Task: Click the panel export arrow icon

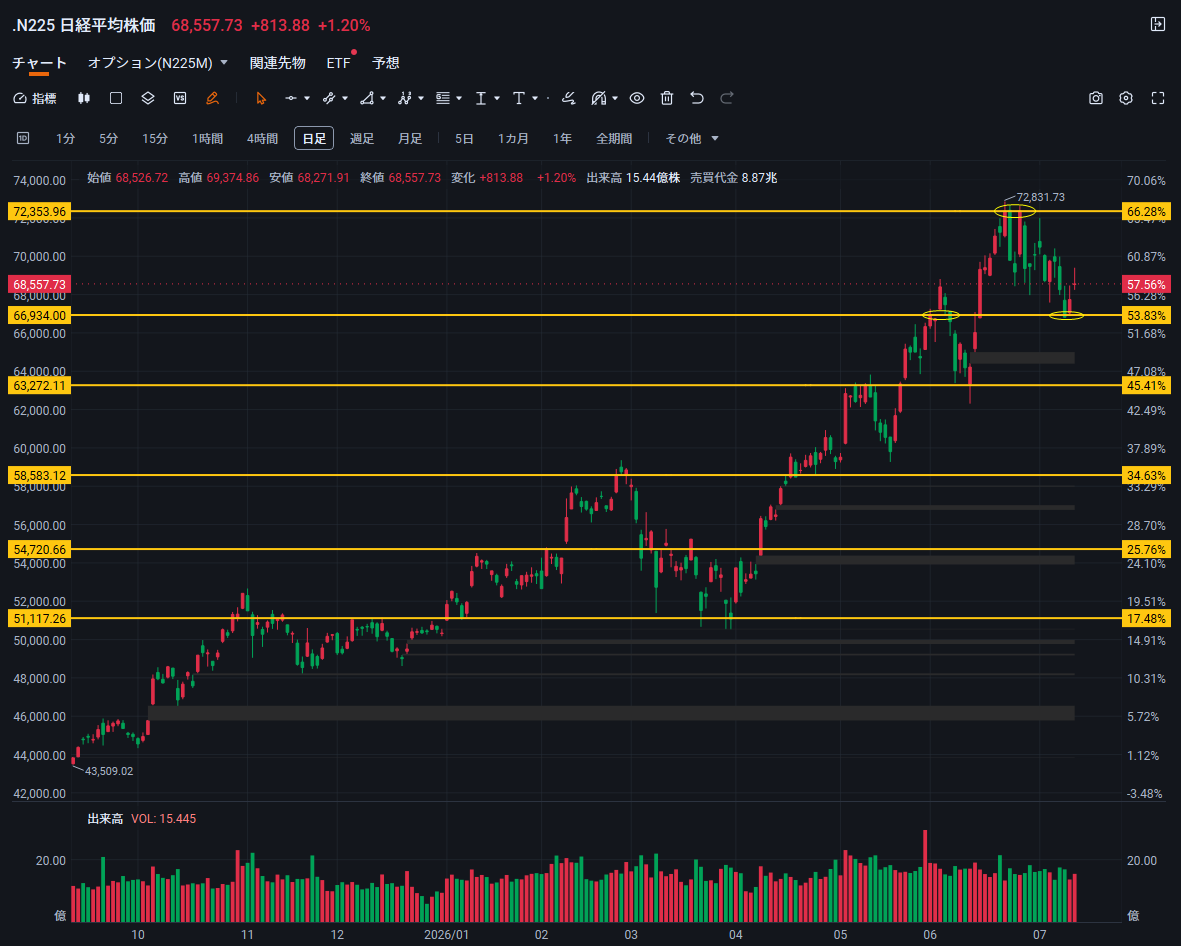Action: point(1158,24)
